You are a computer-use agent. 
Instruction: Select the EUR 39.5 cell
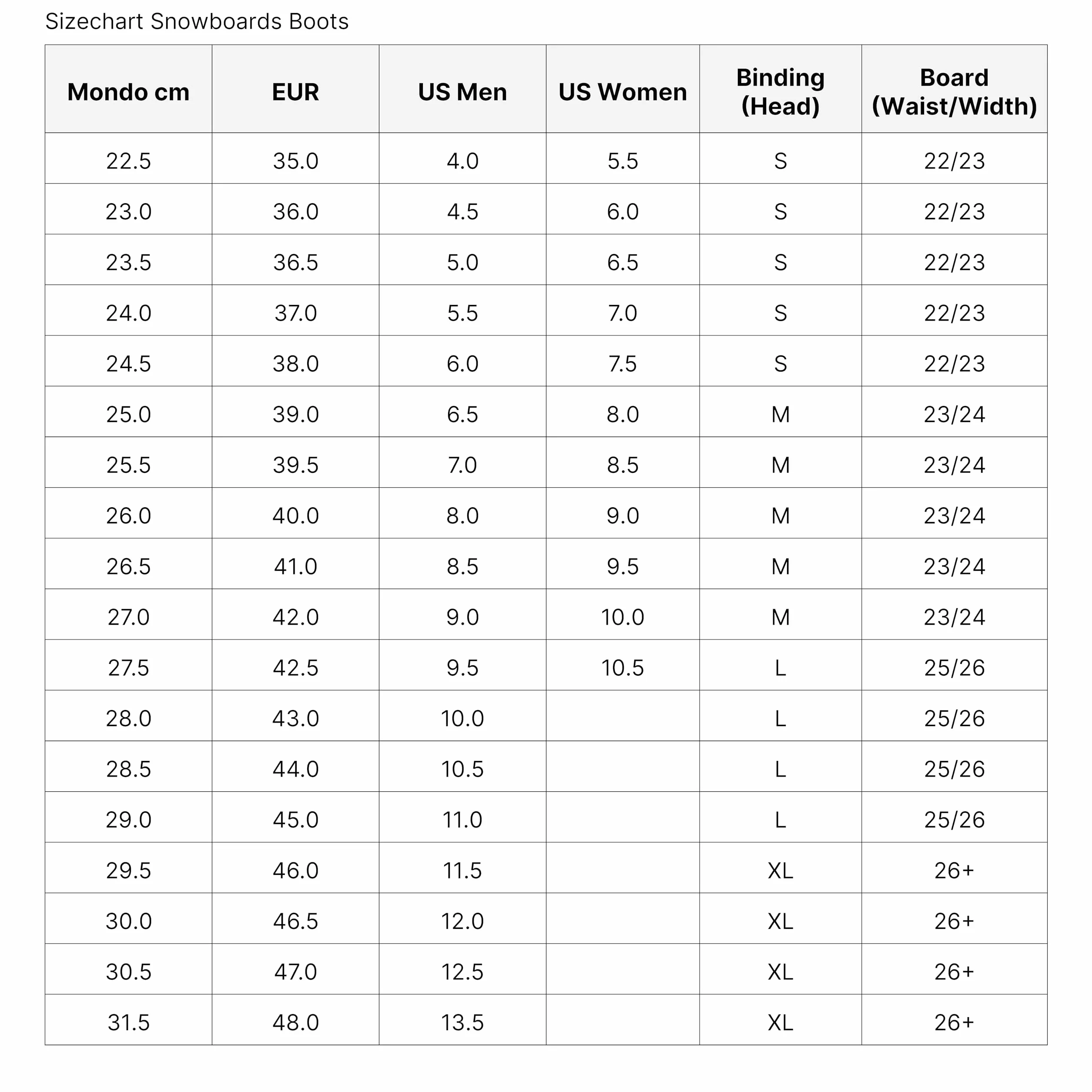(x=295, y=465)
